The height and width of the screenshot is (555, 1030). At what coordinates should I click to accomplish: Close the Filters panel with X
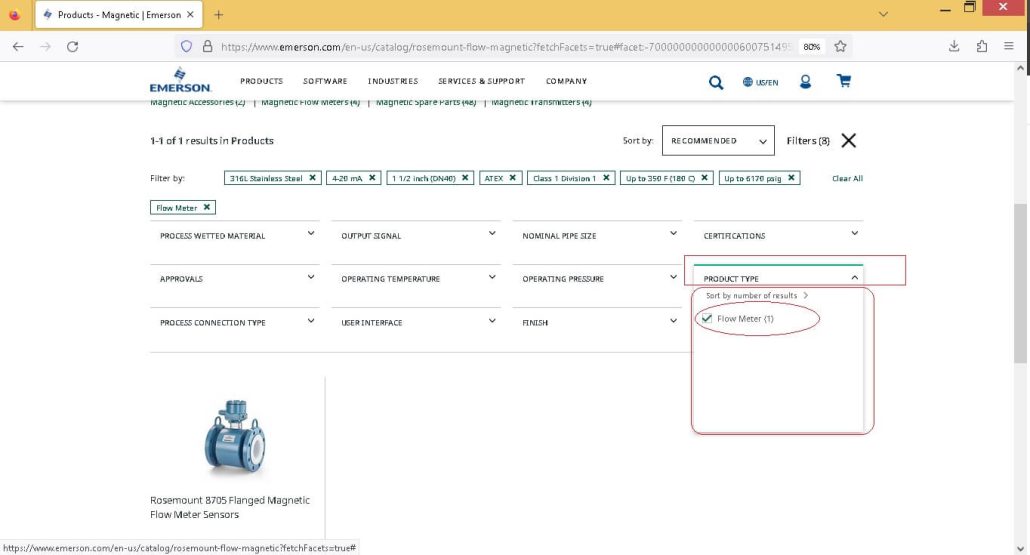tap(849, 141)
